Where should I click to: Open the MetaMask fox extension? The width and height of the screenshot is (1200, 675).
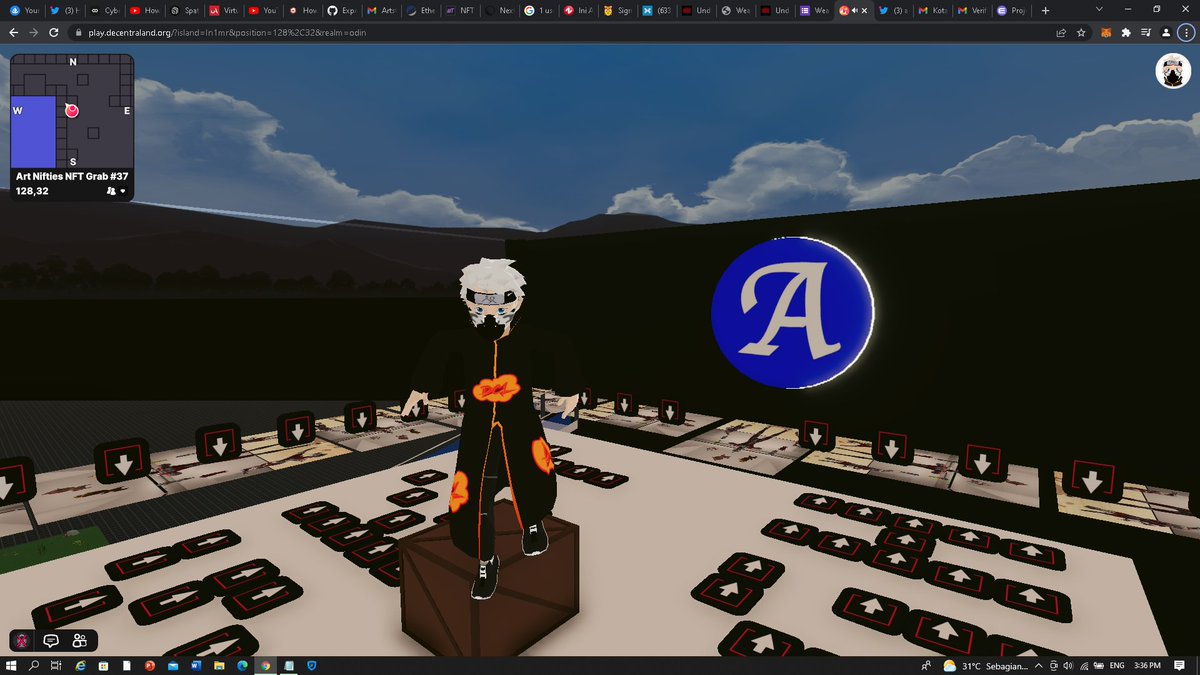pyautogui.click(x=1107, y=32)
